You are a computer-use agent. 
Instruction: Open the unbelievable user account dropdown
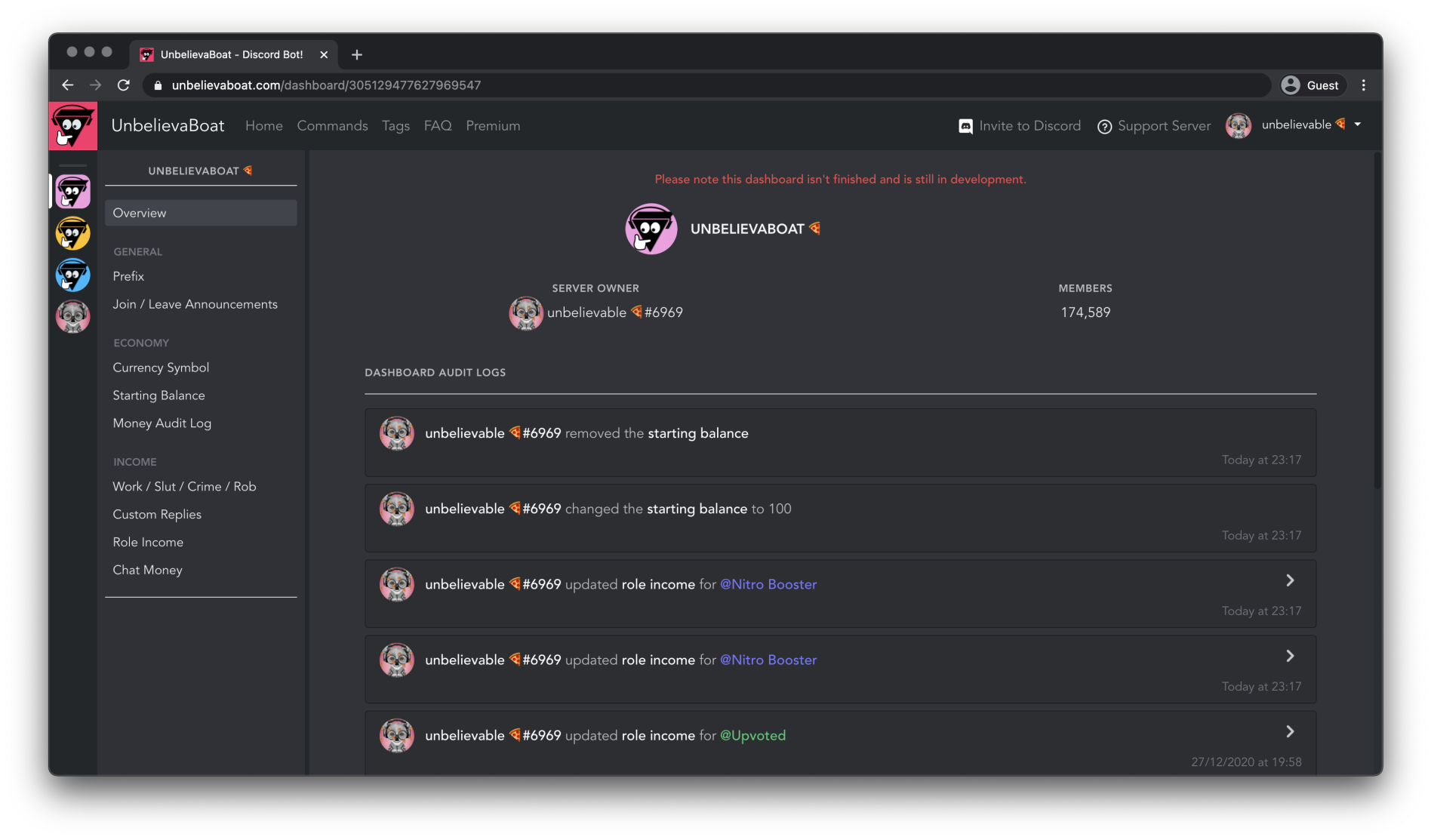pyautogui.click(x=1357, y=125)
